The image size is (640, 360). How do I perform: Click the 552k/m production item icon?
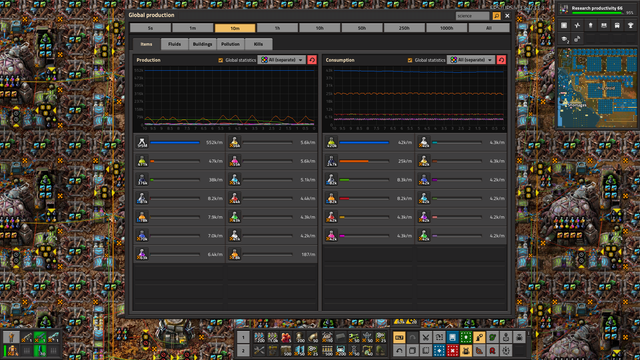[x=142, y=142]
